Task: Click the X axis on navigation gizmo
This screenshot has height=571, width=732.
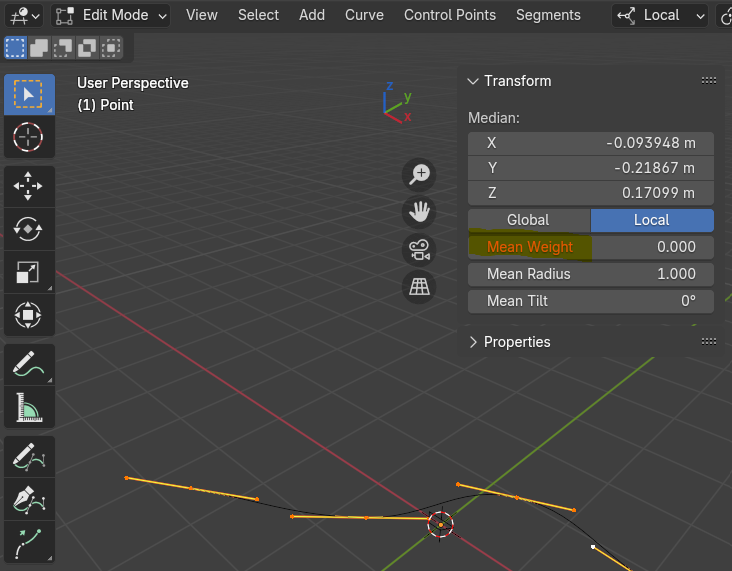Action: [x=407, y=117]
